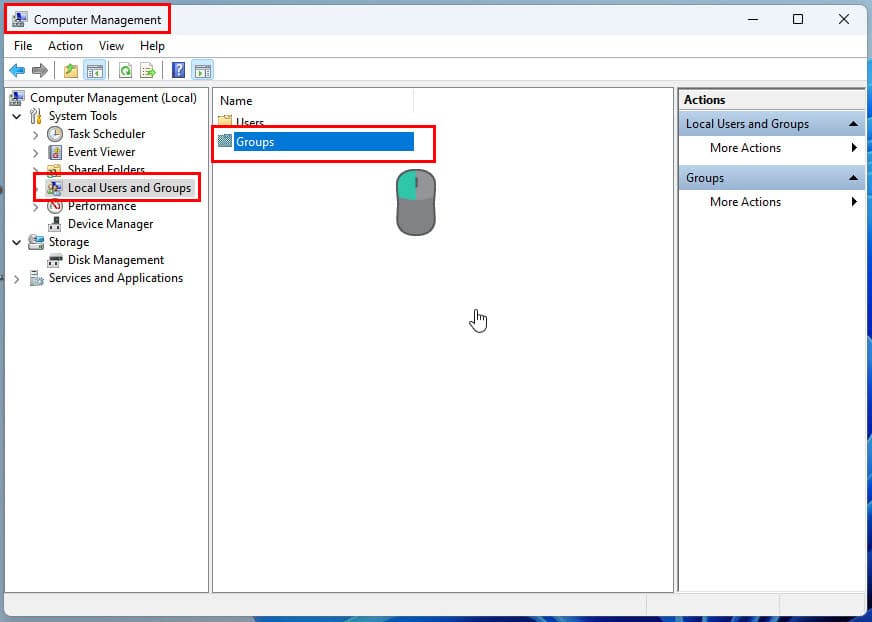Screen dimensions: 872x622
Task: Click the grey Forward arrow in toolbar
Action: [39, 71]
